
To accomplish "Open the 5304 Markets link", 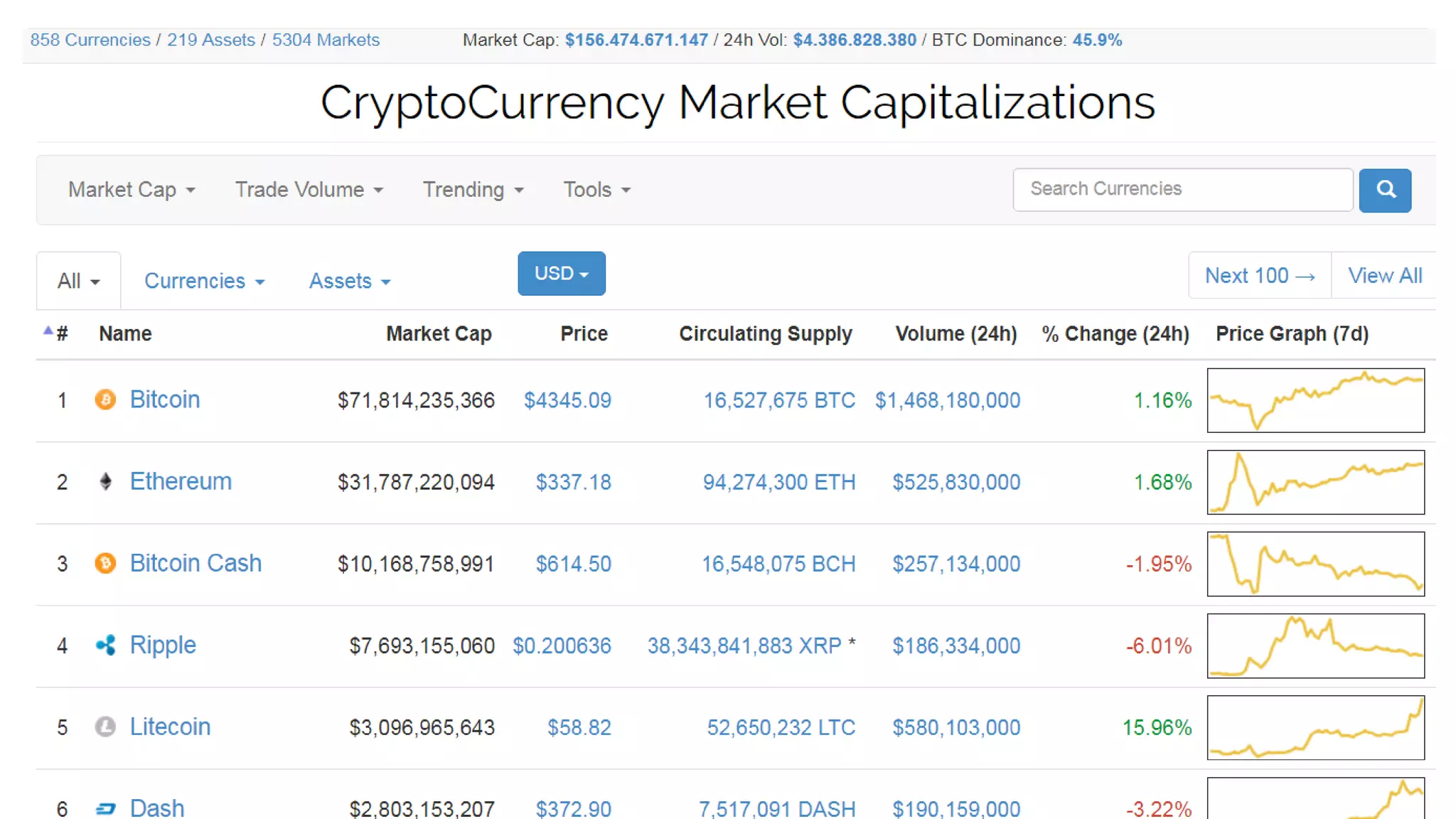I will click(326, 40).
